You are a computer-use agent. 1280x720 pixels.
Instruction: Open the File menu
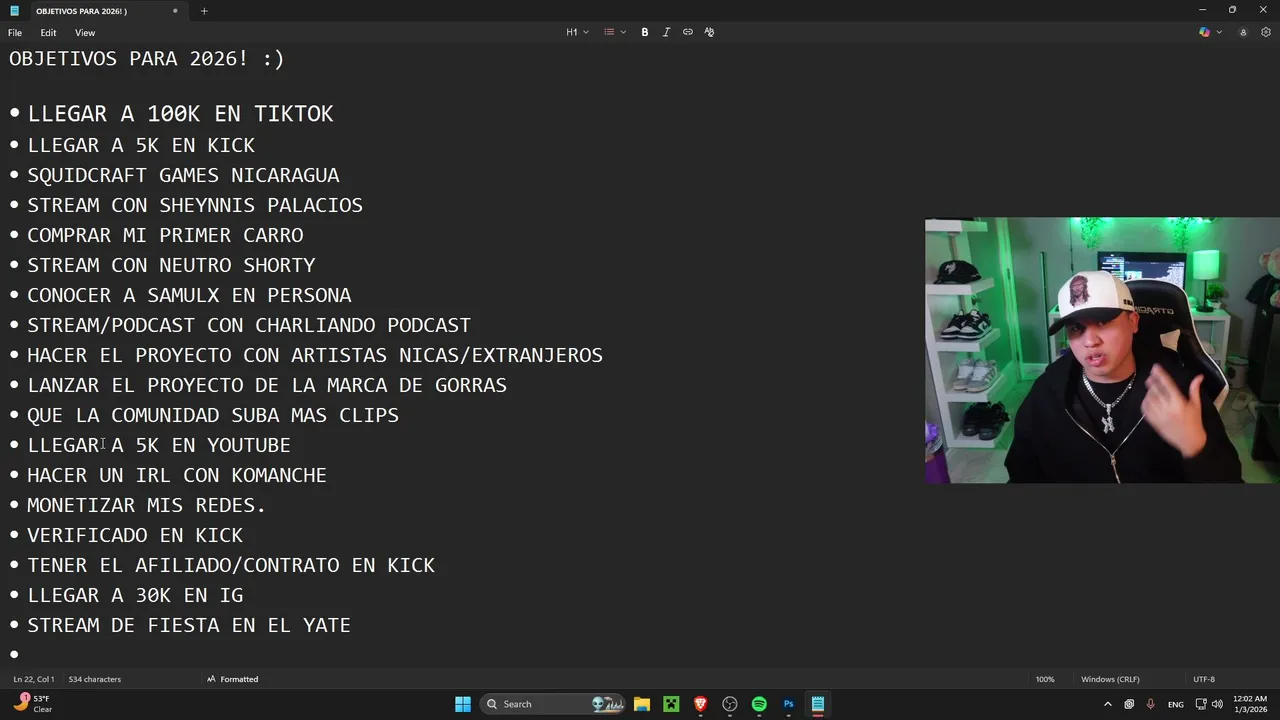(15, 32)
